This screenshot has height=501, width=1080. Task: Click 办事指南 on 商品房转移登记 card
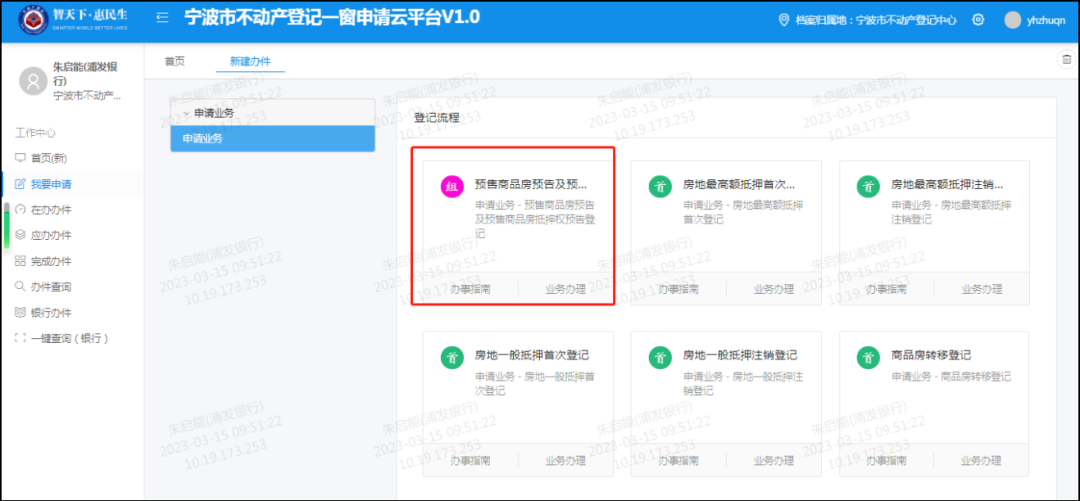[887, 460]
